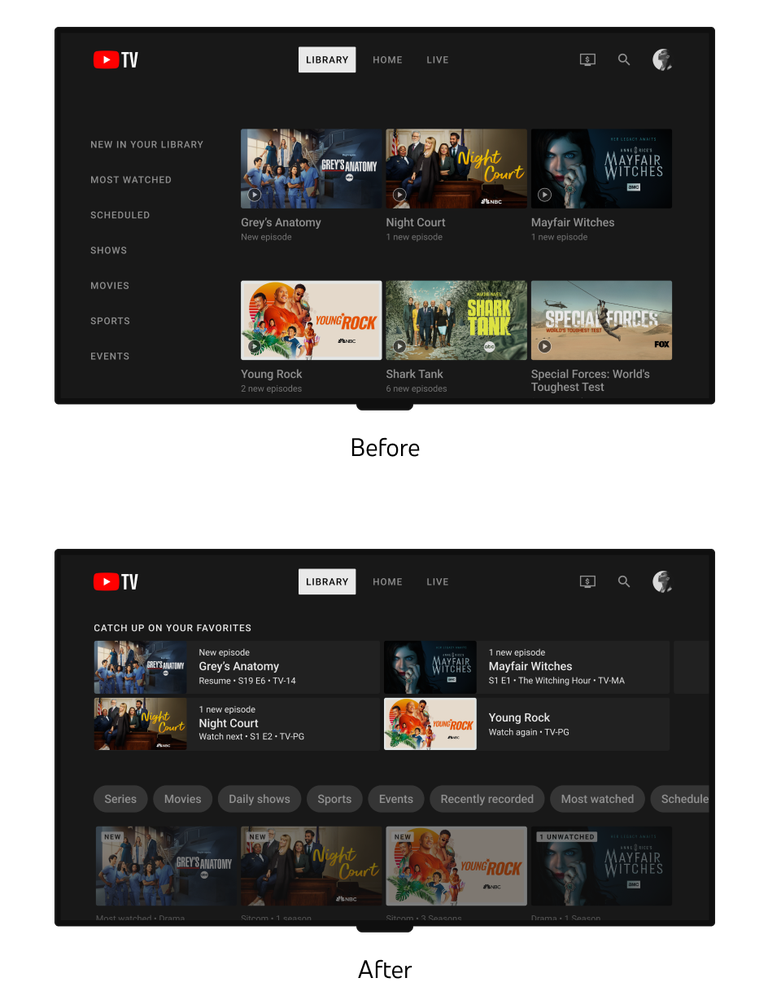The height and width of the screenshot is (1000, 768).
Task: Select the HOME tab in the Before screen
Action: click(x=387, y=60)
